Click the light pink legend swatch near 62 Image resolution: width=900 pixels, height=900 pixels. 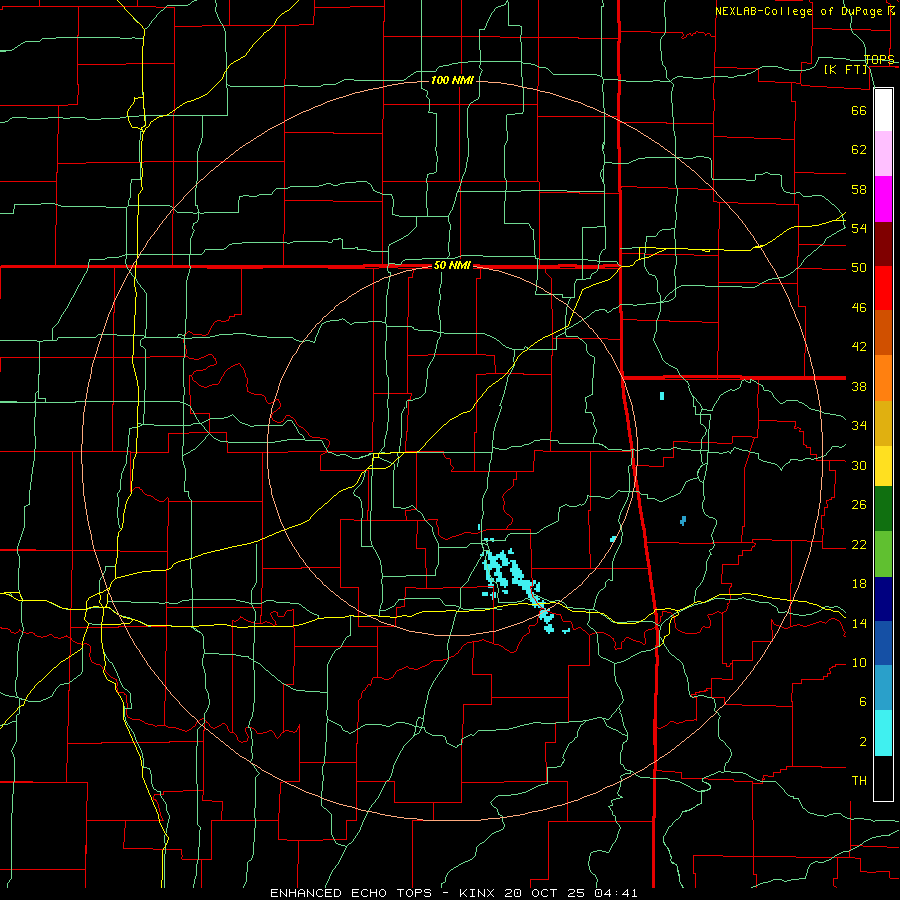pos(883,154)
